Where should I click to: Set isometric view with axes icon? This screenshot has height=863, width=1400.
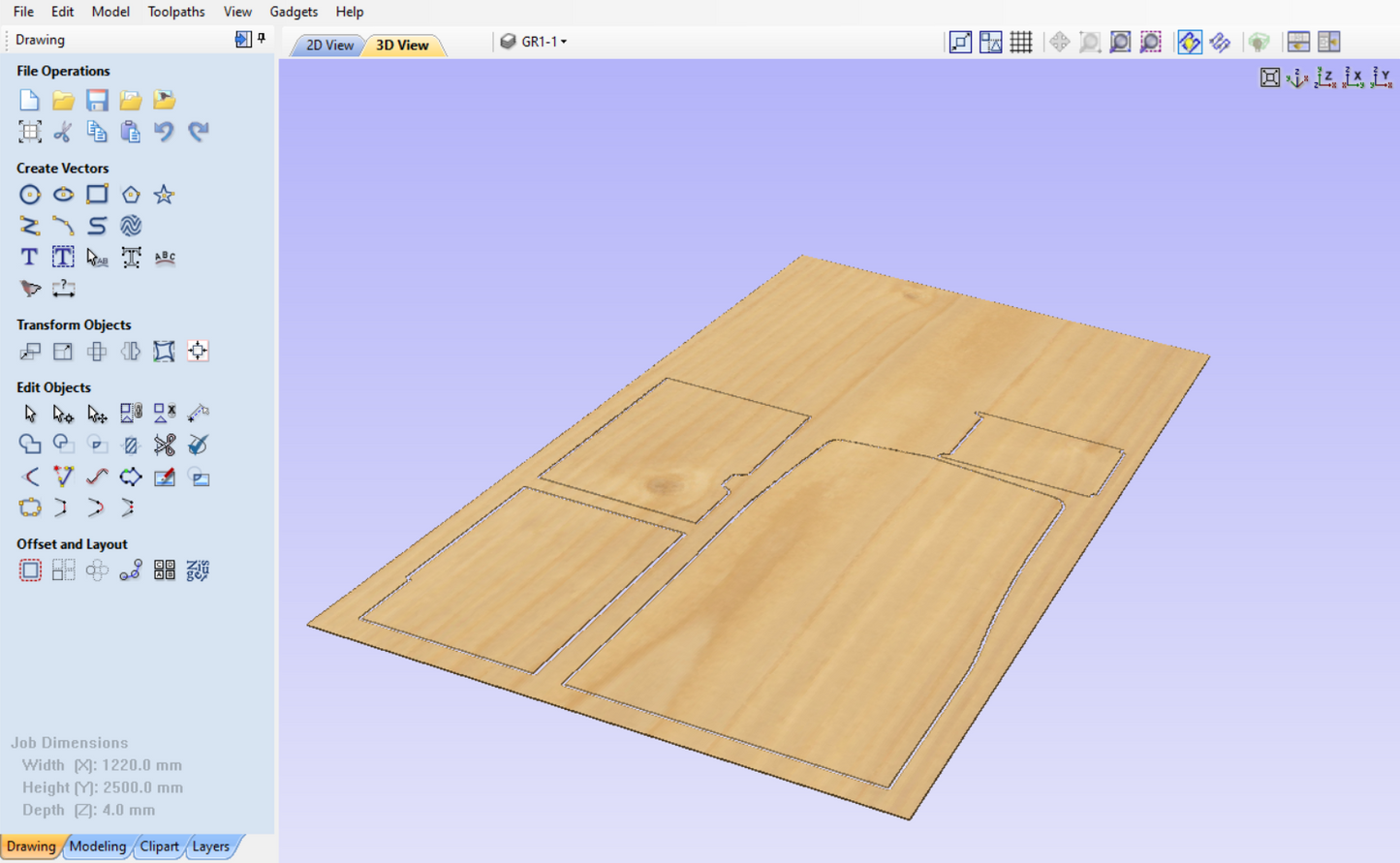(x=1297, y=77)
